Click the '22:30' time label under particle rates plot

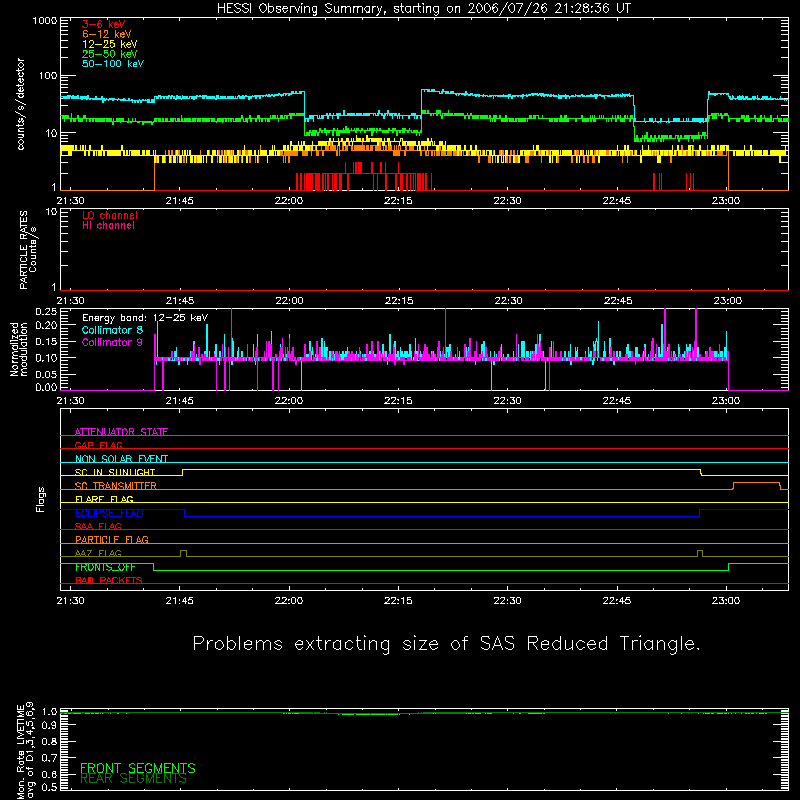[508, 301]
